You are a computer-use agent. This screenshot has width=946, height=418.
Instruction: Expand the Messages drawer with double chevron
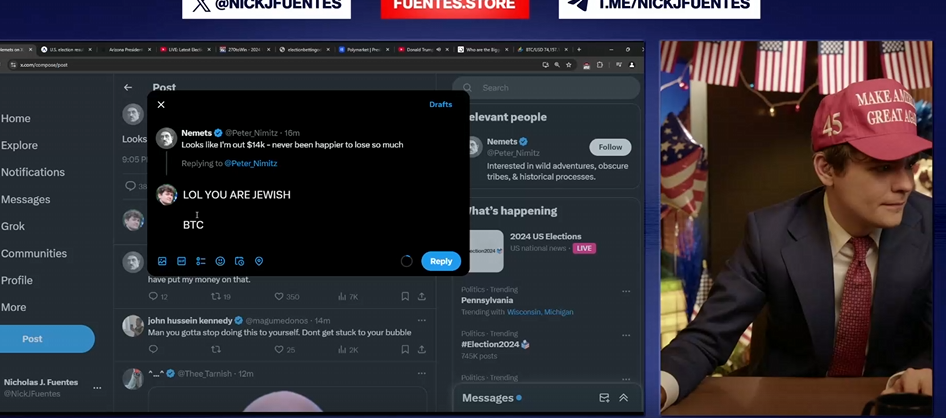624,398
